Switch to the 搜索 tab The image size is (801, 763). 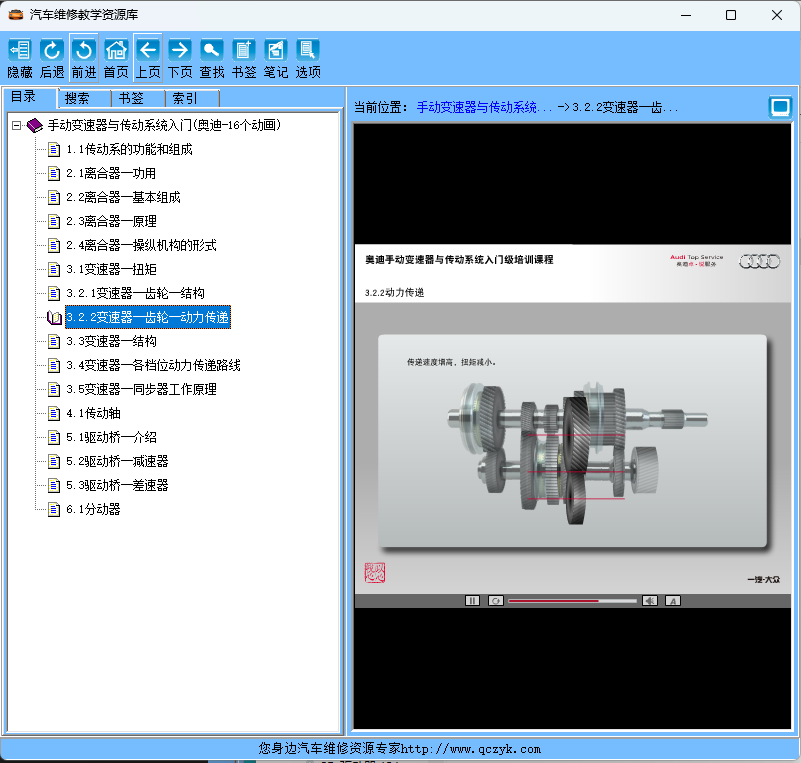77,98
